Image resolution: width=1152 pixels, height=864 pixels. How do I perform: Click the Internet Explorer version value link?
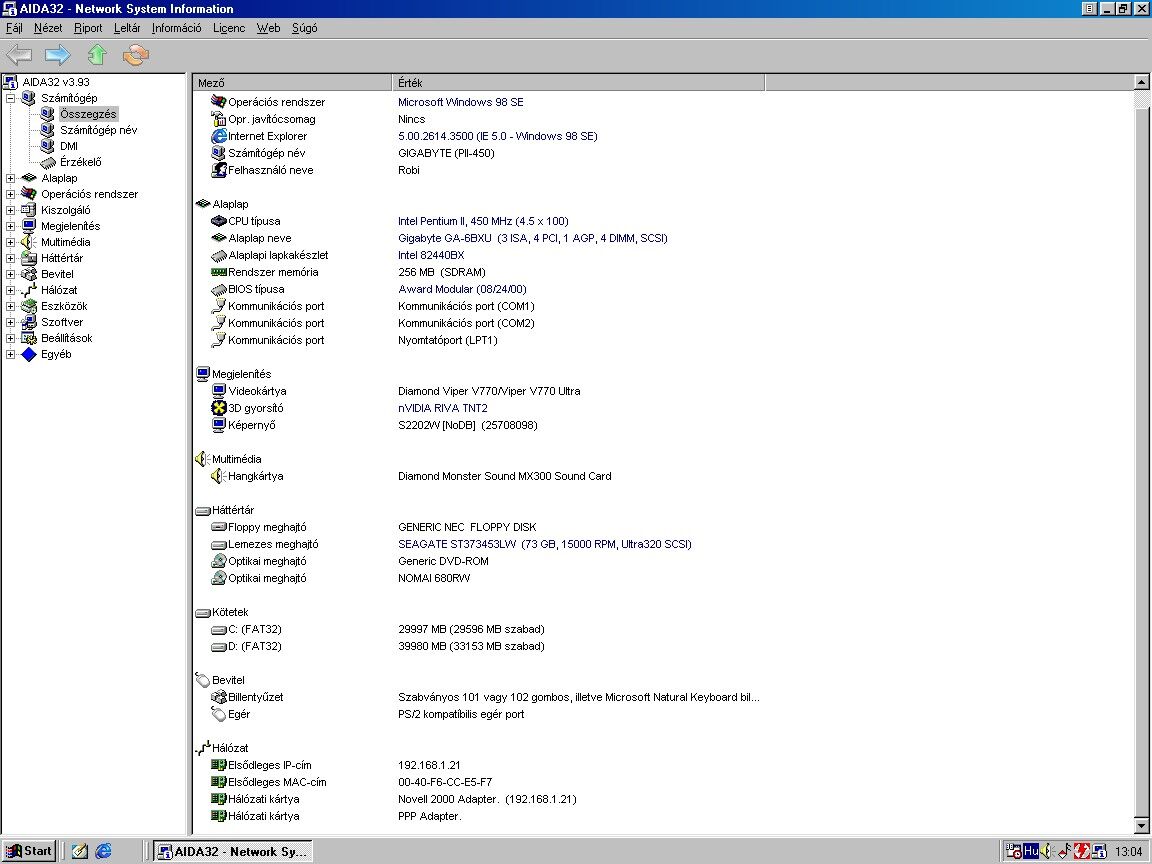click(x=497, y=136)
